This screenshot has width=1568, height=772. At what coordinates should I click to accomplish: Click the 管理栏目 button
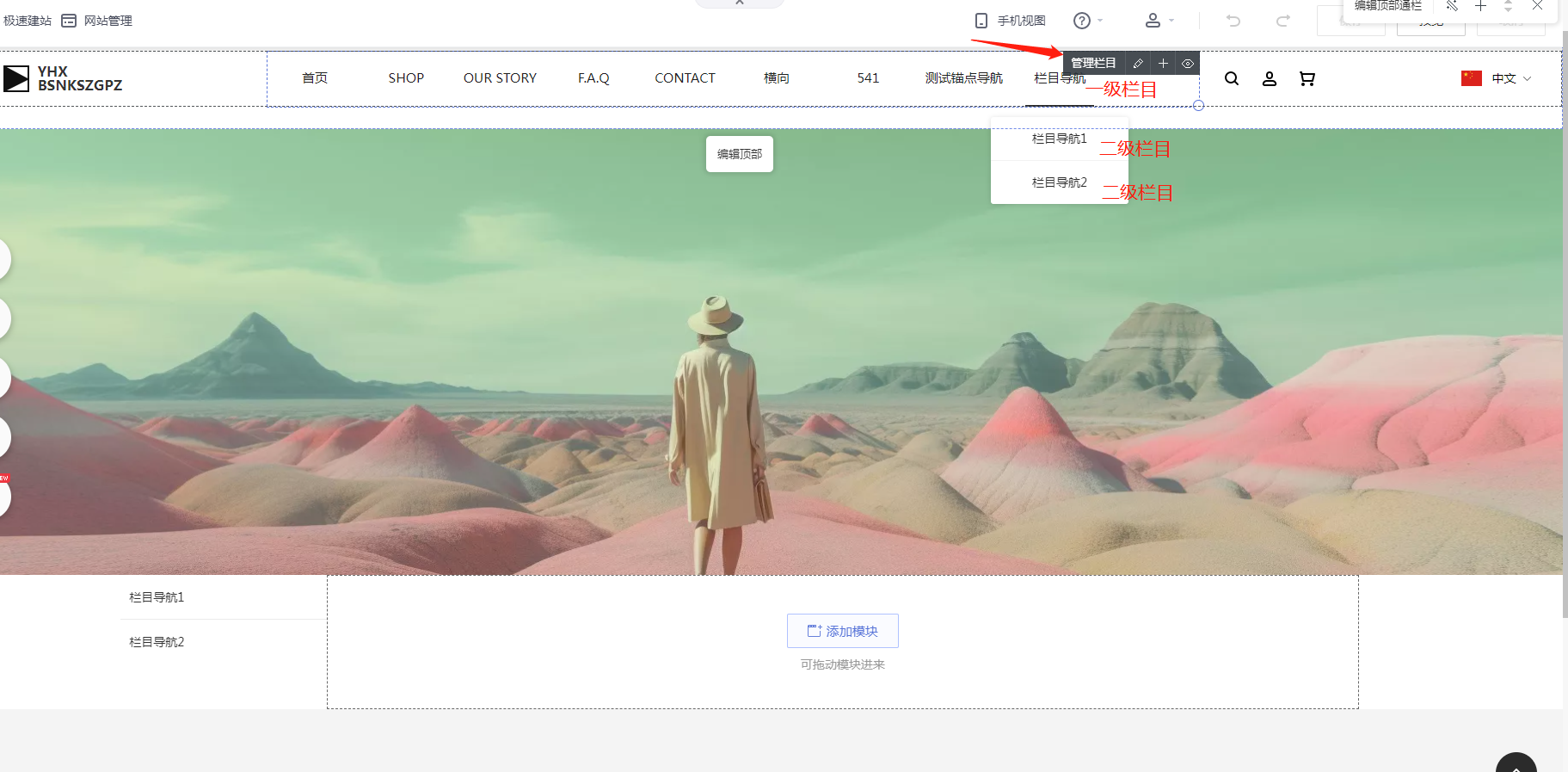[x=1093, y=64]
